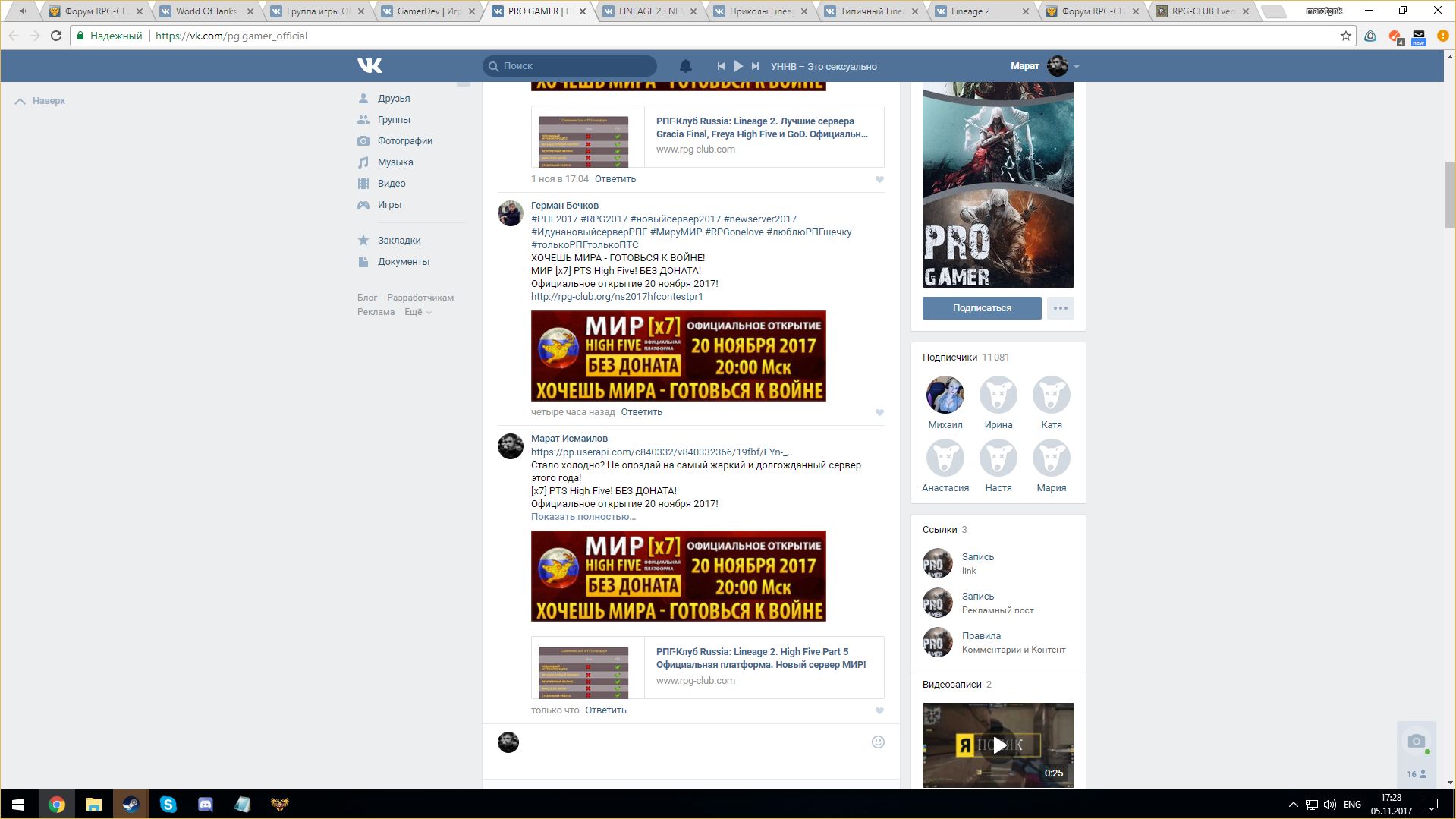The image size is (1456, 819).
Task: Open the emoji smiley picker
Action: (878, 742)
